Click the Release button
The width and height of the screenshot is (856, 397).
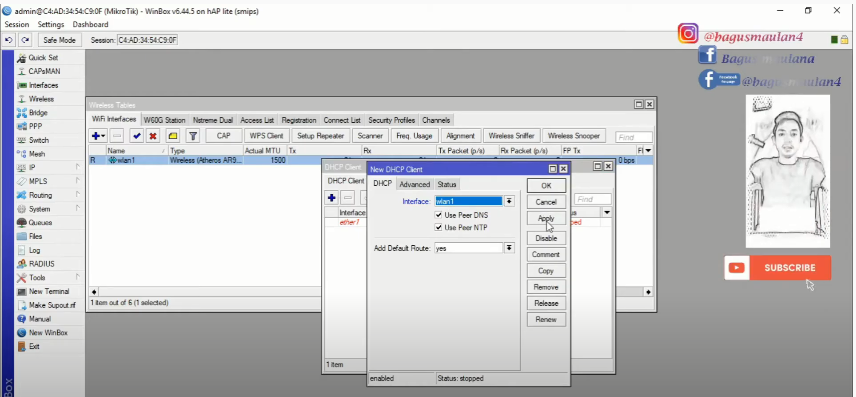(x=546, y=303)
